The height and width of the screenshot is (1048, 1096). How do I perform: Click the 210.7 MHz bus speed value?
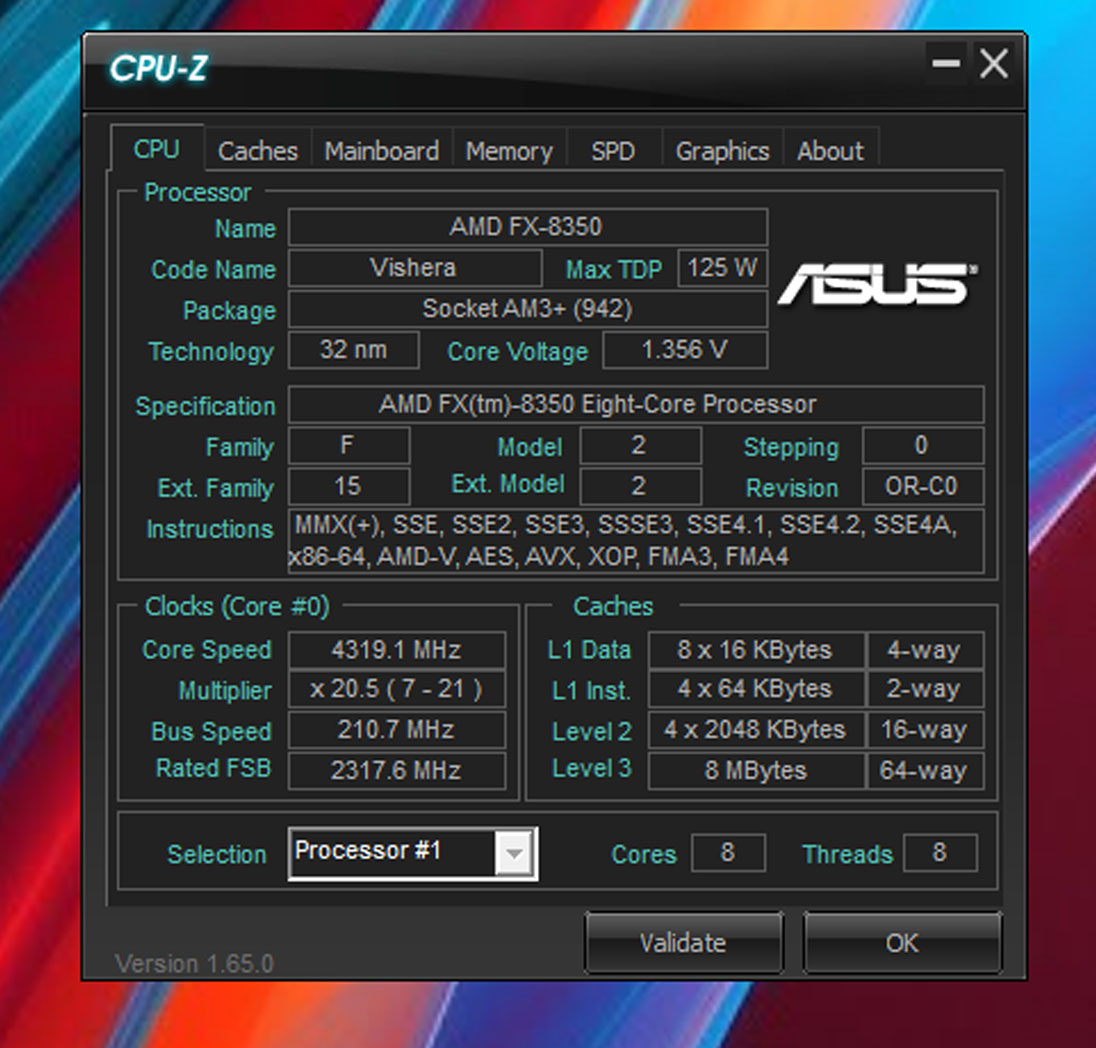click(x=396, y=730)
